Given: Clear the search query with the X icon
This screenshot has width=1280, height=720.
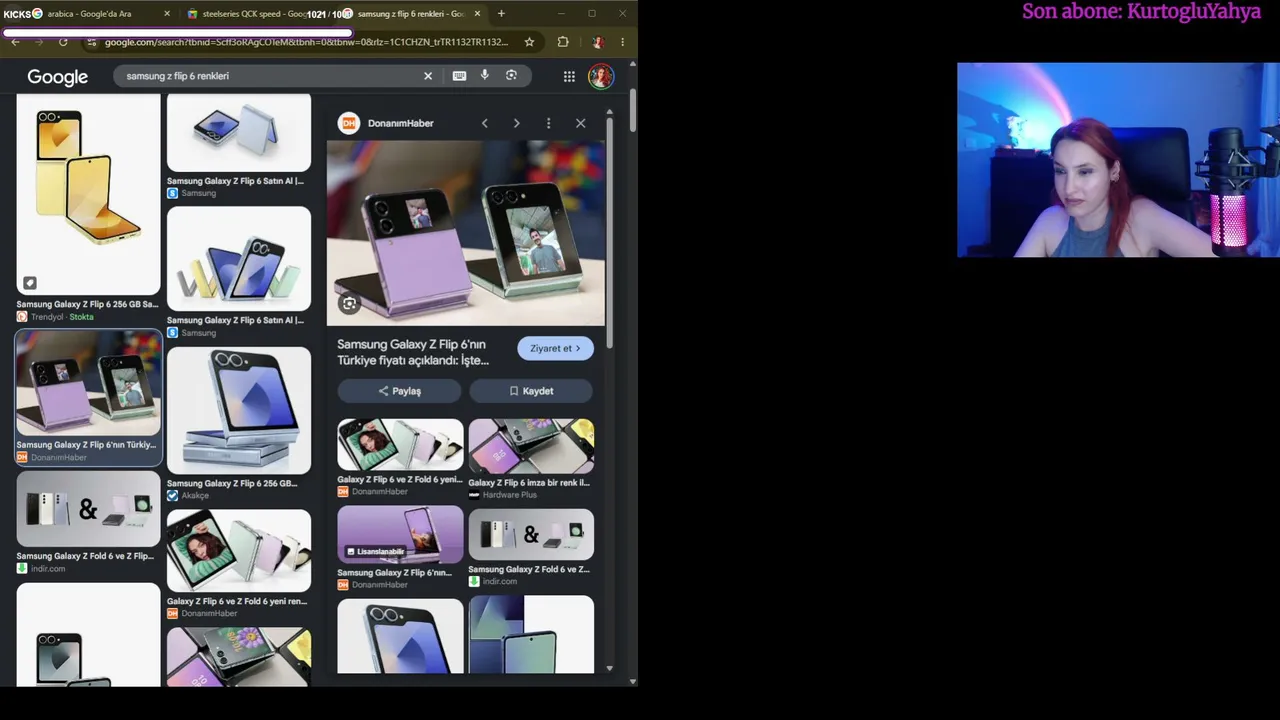Looking at the screenshot, I should (428, 76).
